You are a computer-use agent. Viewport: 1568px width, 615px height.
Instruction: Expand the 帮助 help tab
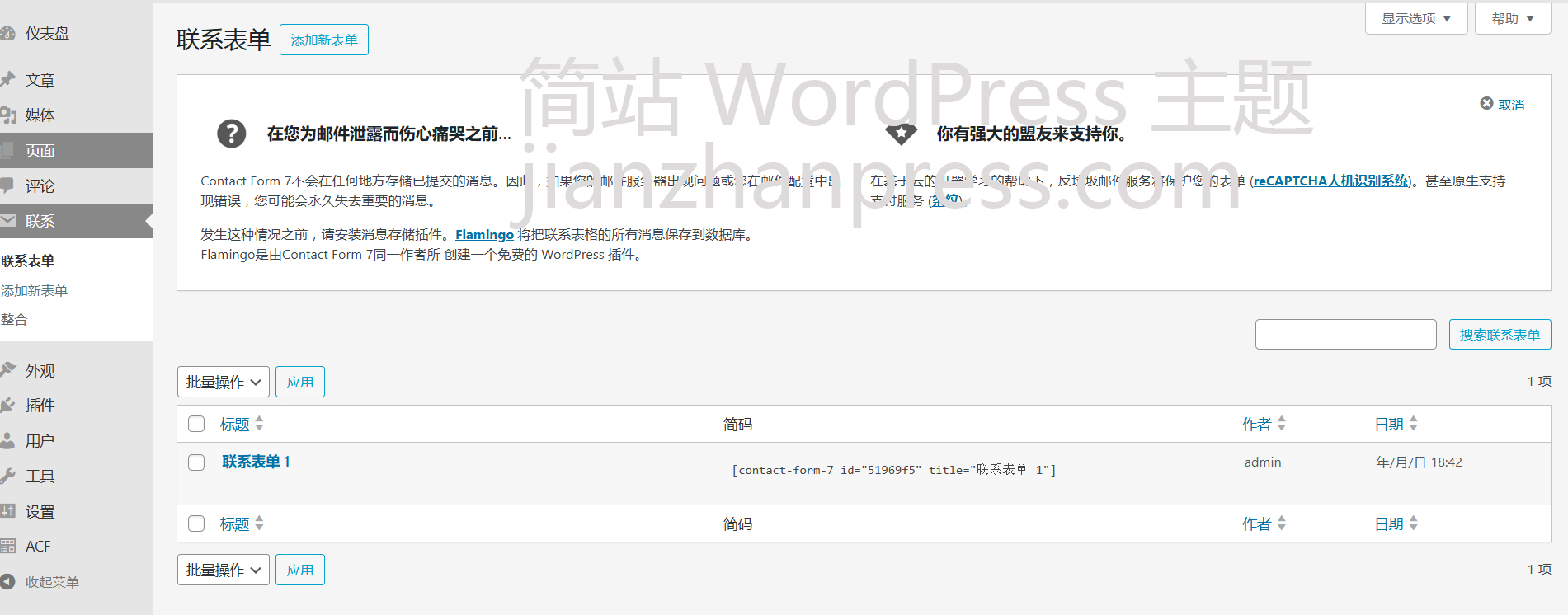pyautogui.click(x=1512, y=18)
